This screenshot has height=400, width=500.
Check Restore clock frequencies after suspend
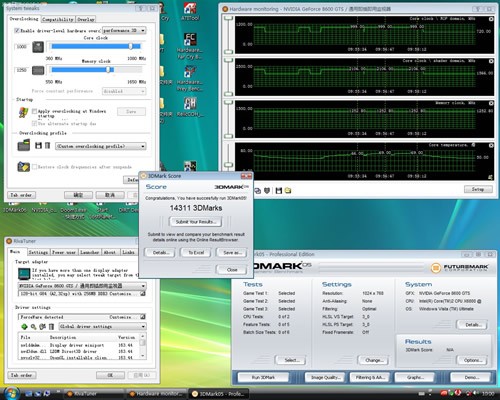click(34, 167)
